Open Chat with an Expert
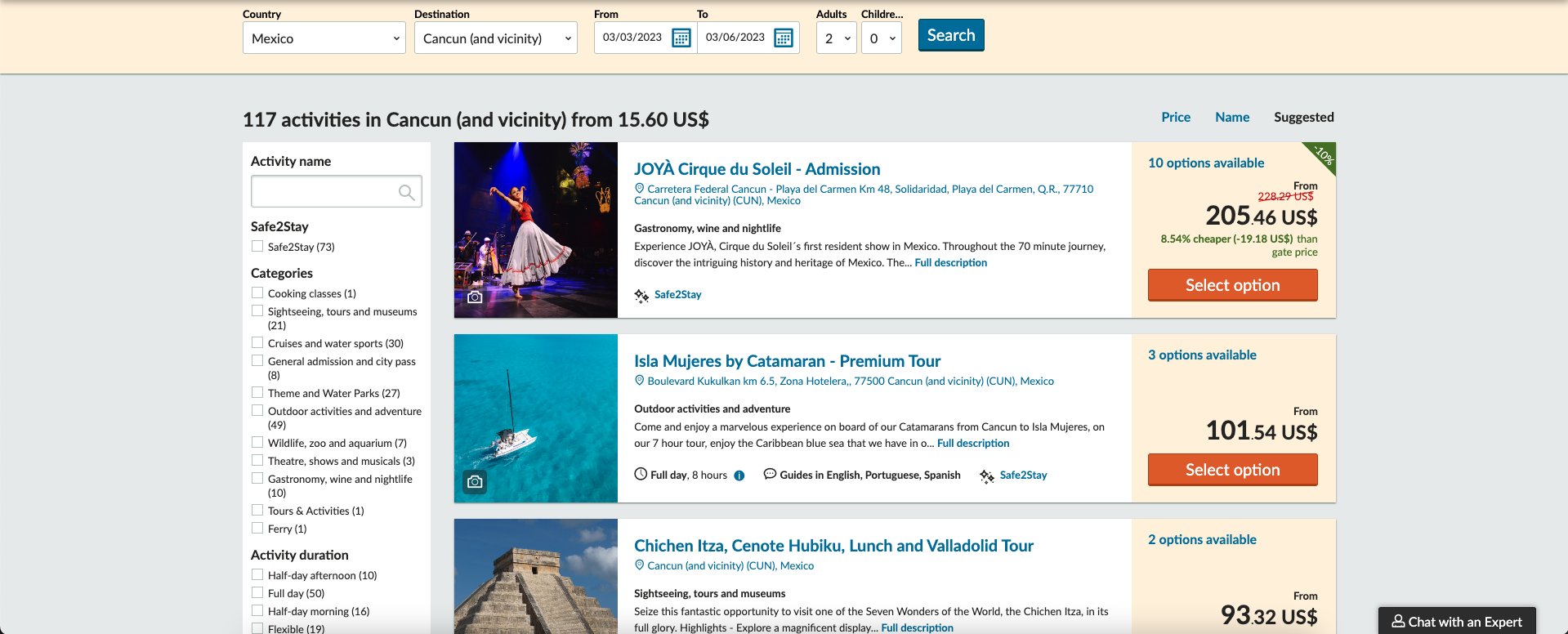Viewport: 1568px width, 634px height. [1457, 621]
